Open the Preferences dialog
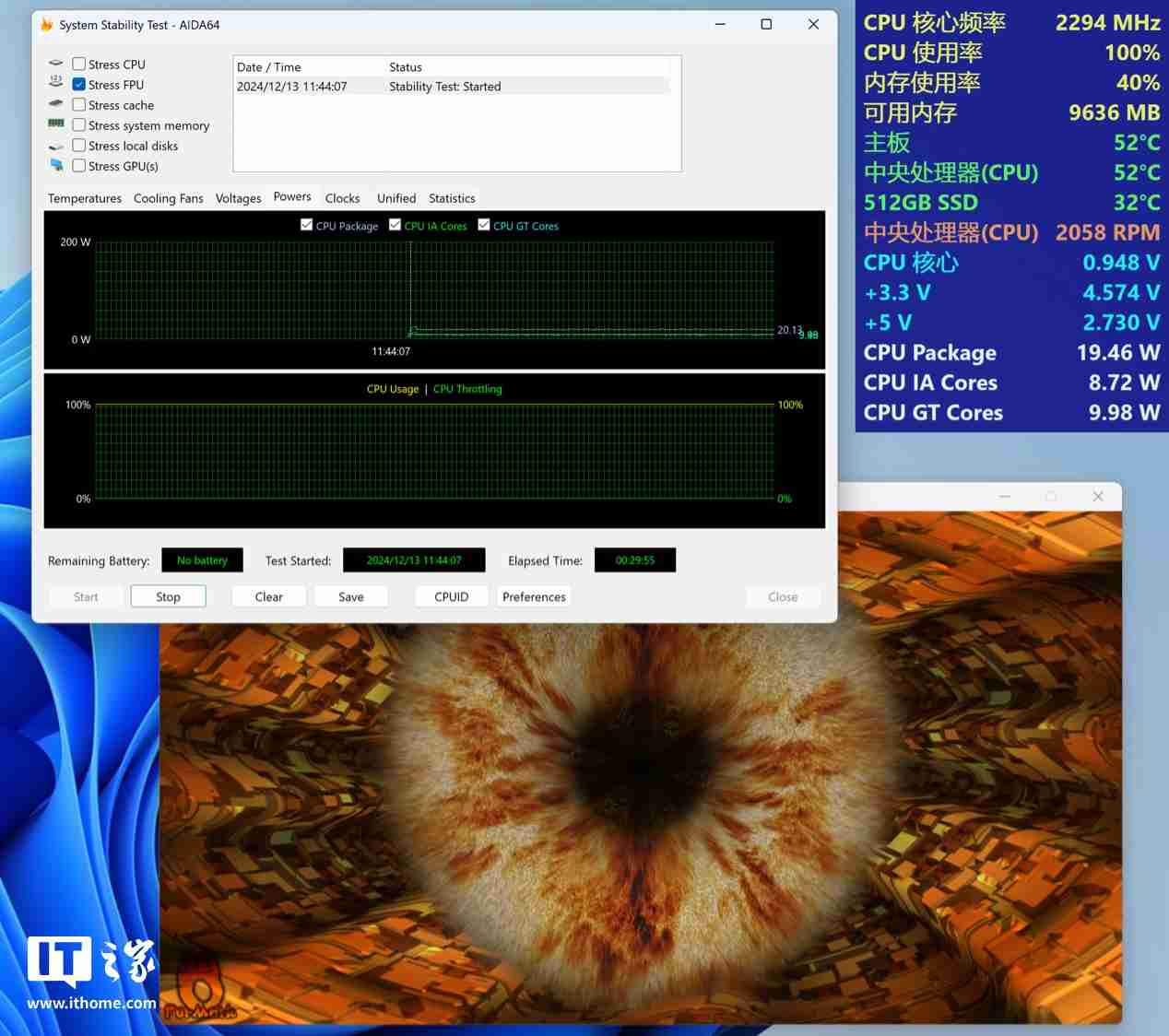1169x1036 pixels. coord(534,597)
